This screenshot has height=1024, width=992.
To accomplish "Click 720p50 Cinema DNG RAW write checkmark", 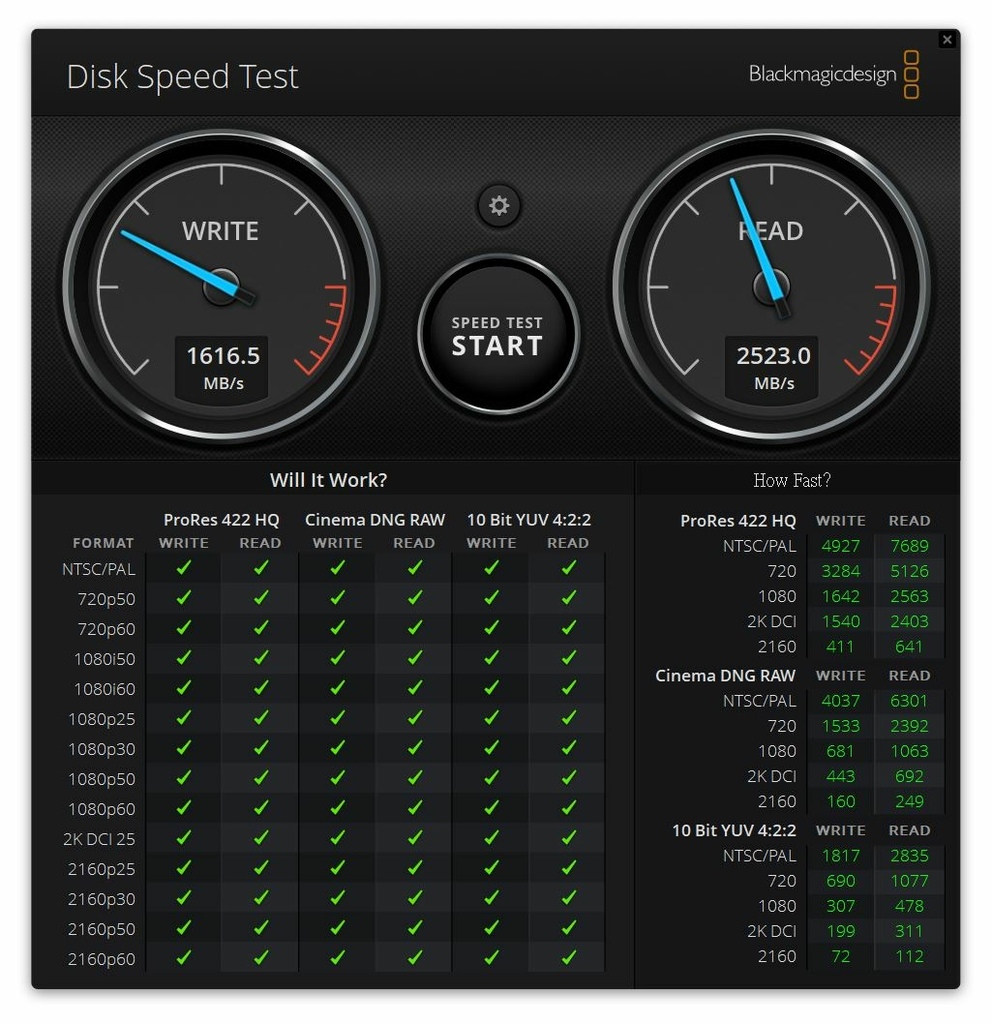I will click(x=338, y=598).
